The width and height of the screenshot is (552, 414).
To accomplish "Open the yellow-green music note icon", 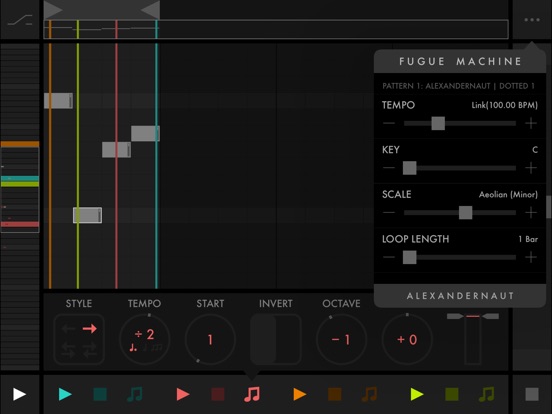I will [487, 394].
